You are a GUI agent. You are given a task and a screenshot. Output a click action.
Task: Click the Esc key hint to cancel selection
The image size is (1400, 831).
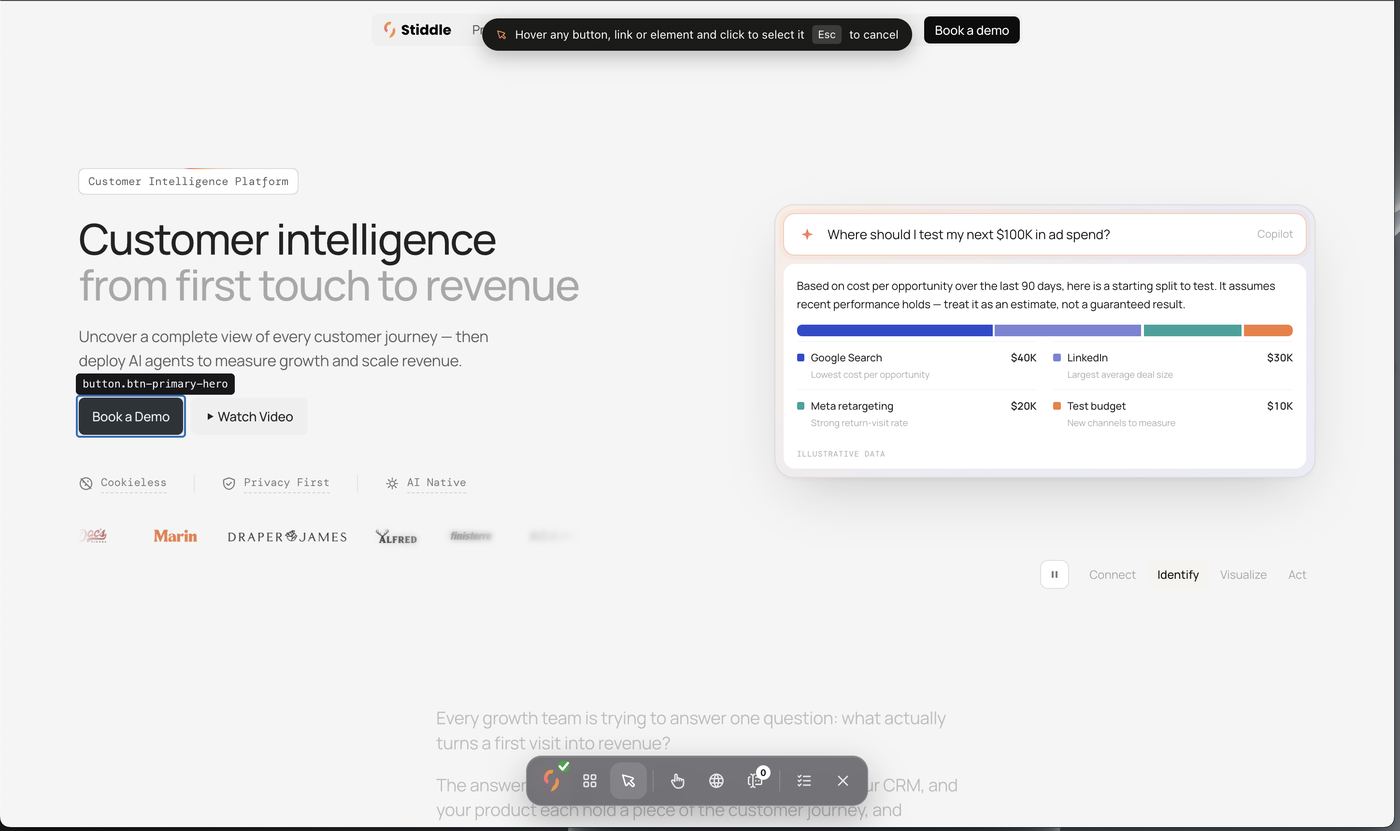point(826,34)
